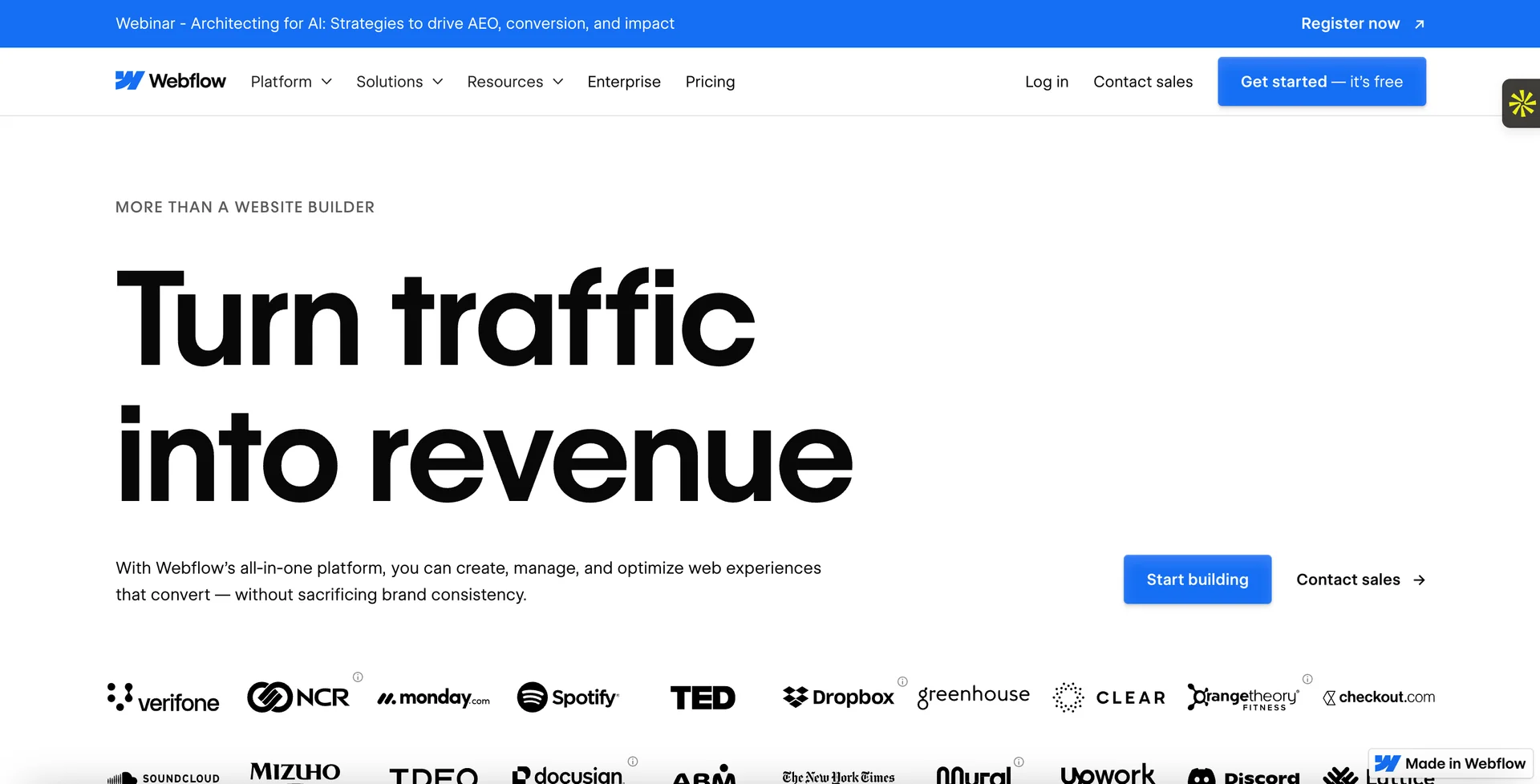Open the Platform dropdown
Screen dimensions: 1540x784
[x=290, y=81]
